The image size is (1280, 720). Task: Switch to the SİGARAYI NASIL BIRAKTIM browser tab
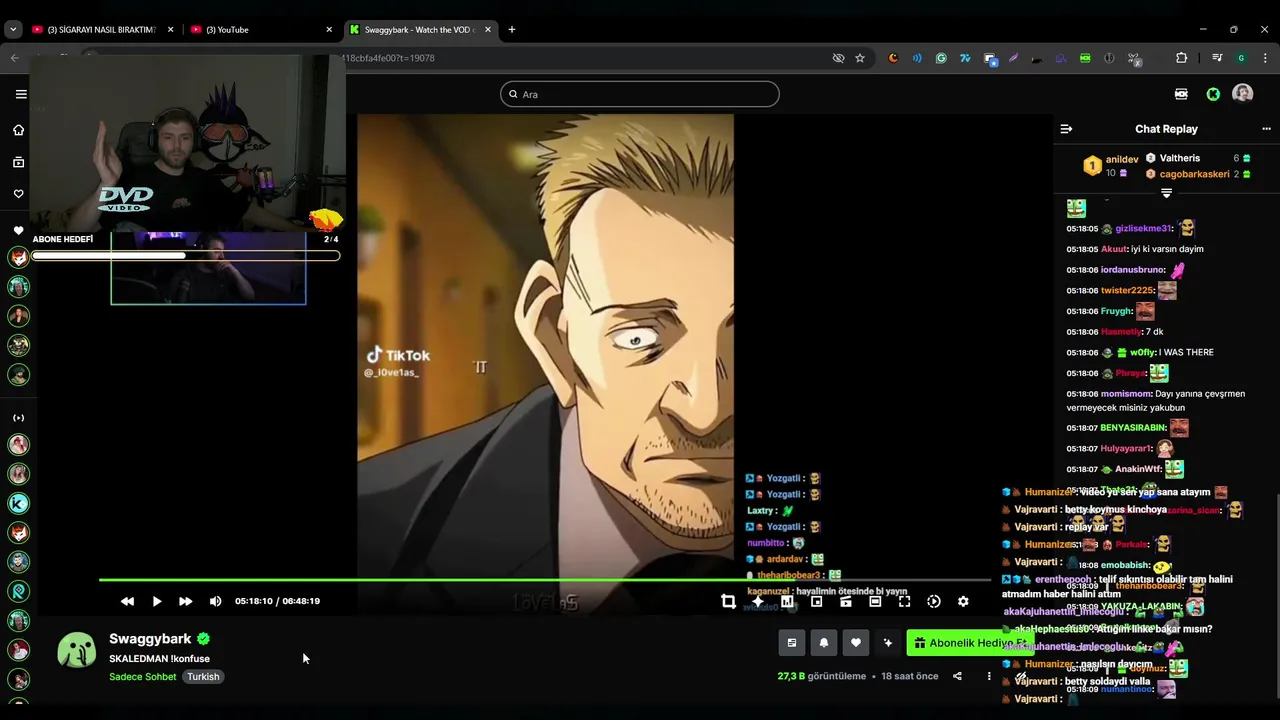[104, 30]
